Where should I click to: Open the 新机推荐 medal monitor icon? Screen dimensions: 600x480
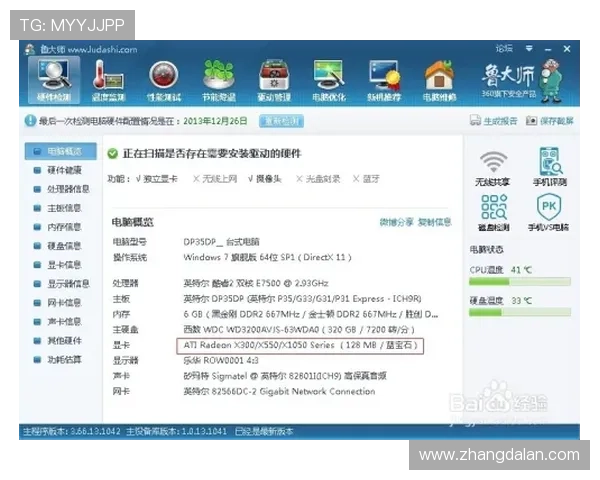[384, 80]
